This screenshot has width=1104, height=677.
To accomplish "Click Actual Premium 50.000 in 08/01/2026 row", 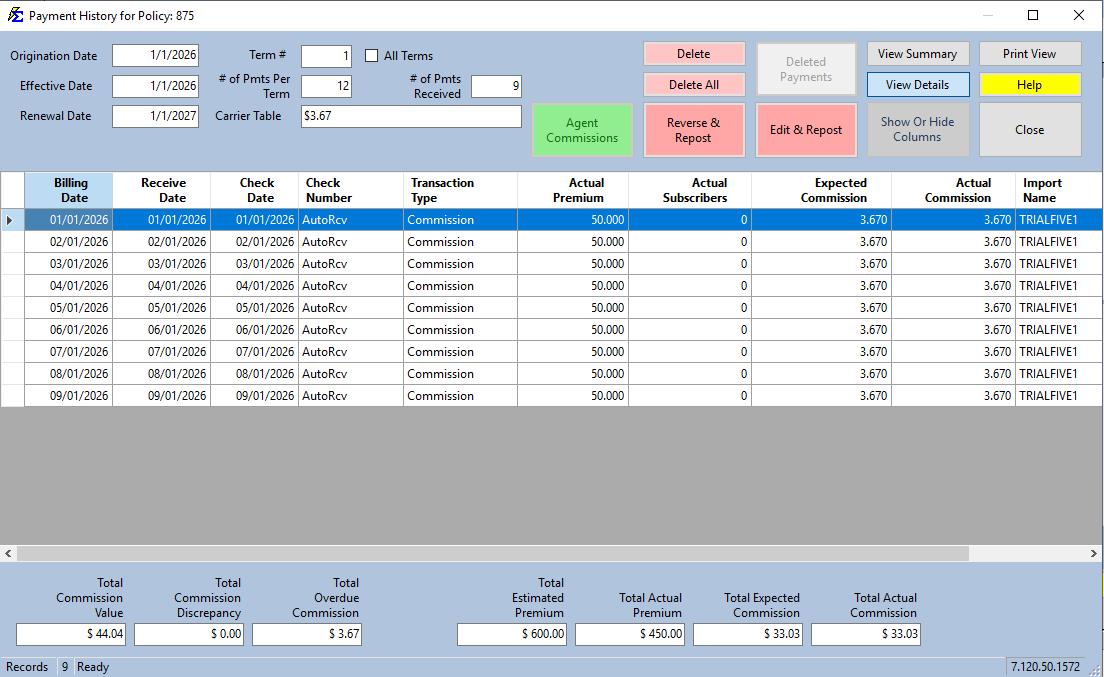I will [x=573, y=374].
